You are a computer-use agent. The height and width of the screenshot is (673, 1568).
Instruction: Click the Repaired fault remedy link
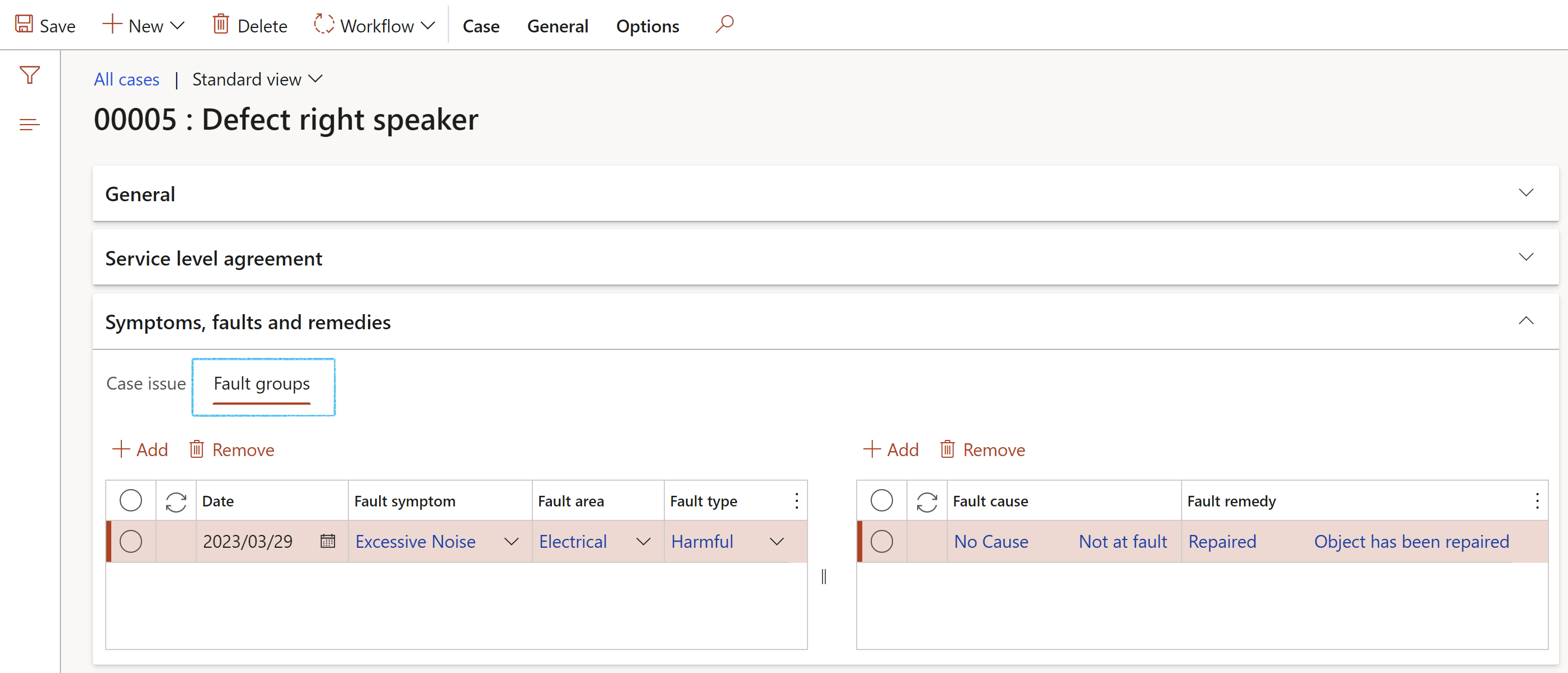pyautogui.click(x=1222, y=541)
